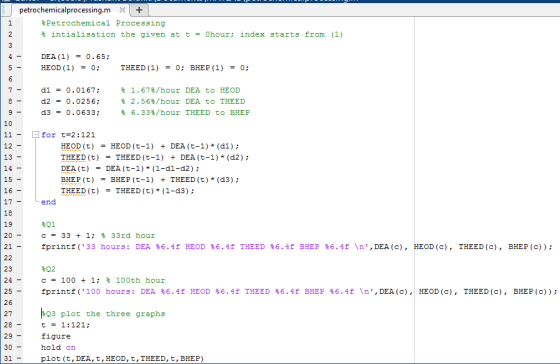Click breakpoint dash beside line 8
This screenshot has height=364, width=560.
point(19,101)
